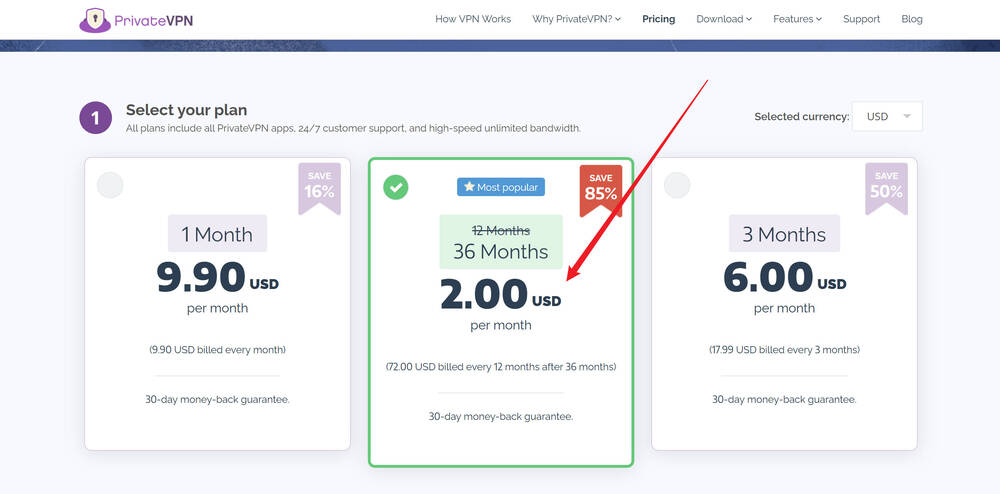This screenshot has height=494, width=1000.
Task: Click the Save 50% ribbon badge
Action: click(x=886, y=187)
